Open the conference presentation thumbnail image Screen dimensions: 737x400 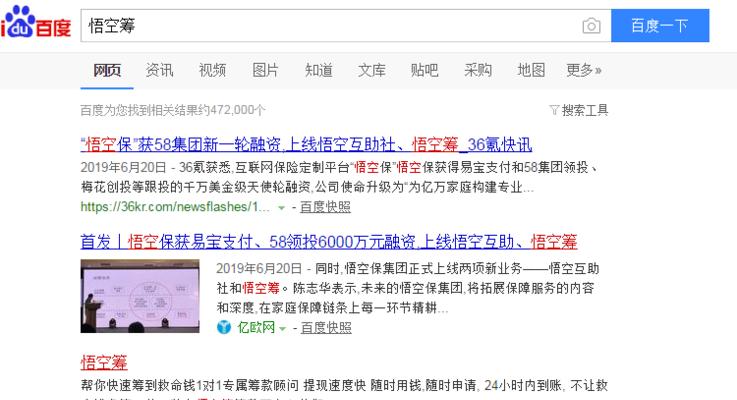pyautogui.click(x=140, y=296)
